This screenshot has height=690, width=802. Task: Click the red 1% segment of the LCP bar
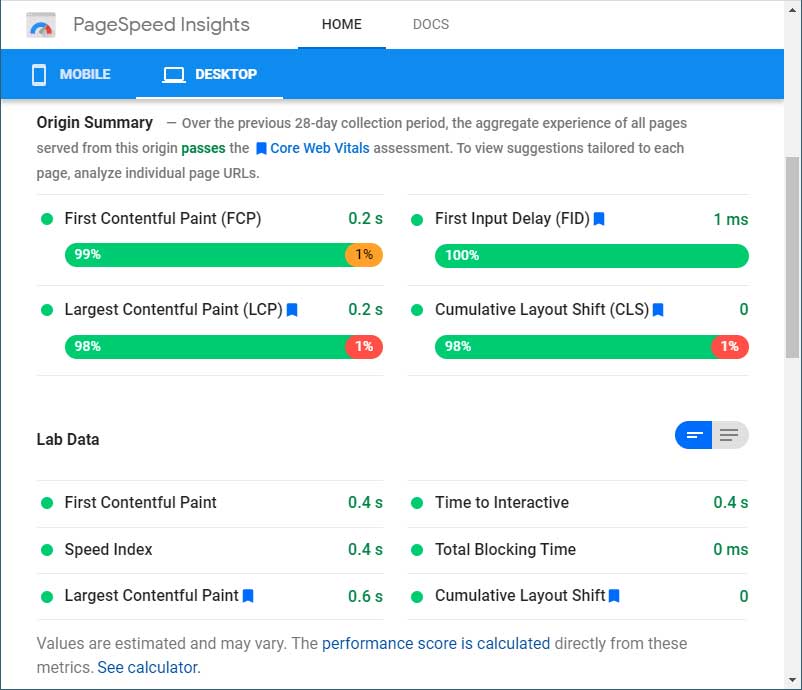[x=364, y=347]
